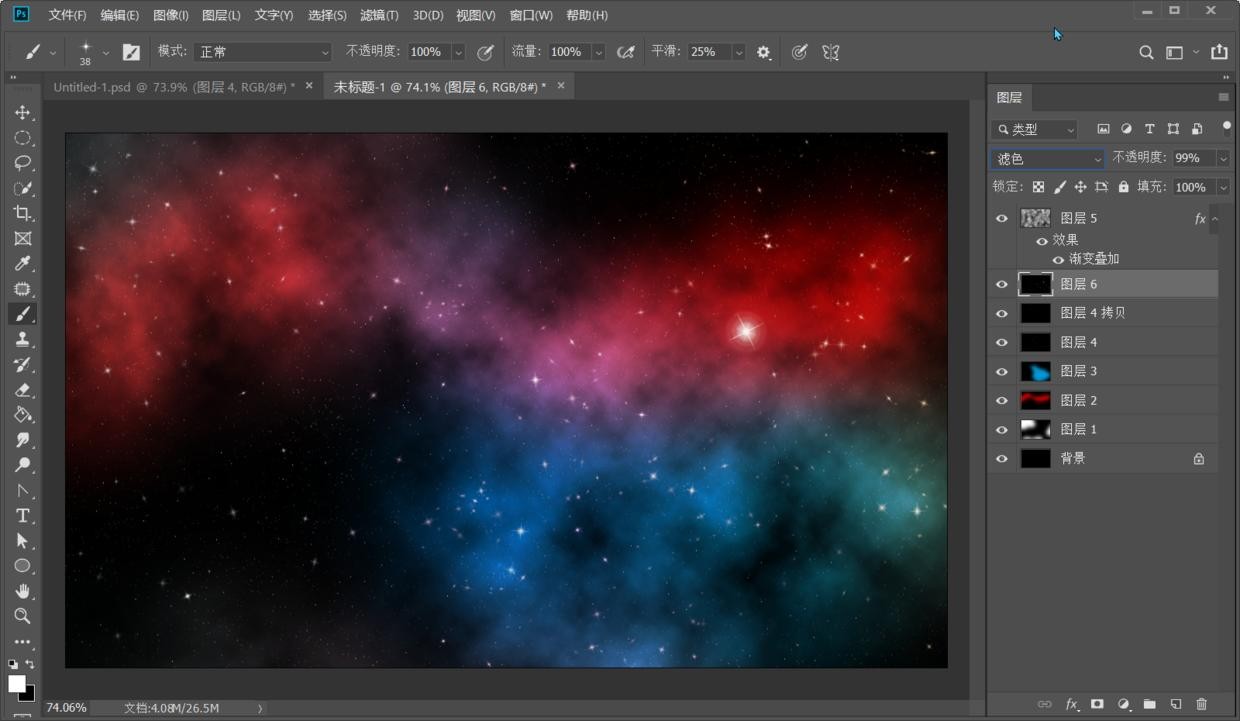
Task: Select the Horizontal Type tool
Action: tap(22, 516)
